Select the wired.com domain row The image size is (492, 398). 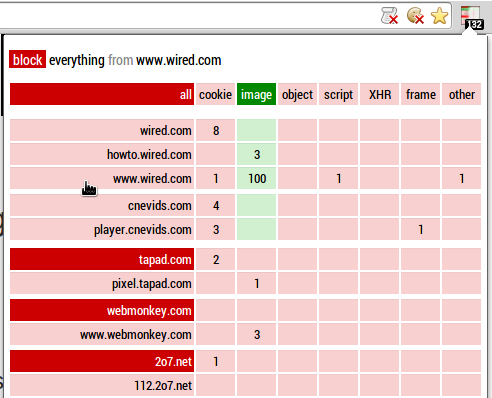click(102, 130)
